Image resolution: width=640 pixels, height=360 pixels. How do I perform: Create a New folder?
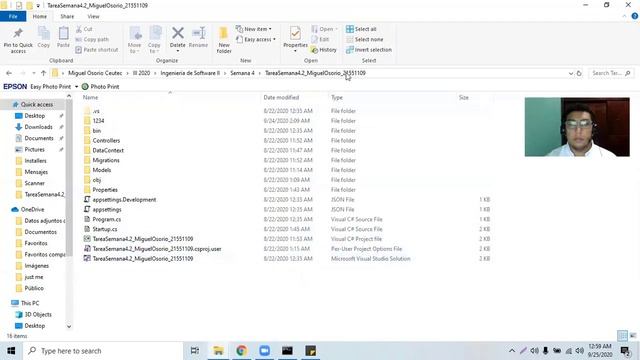(224, 40)
